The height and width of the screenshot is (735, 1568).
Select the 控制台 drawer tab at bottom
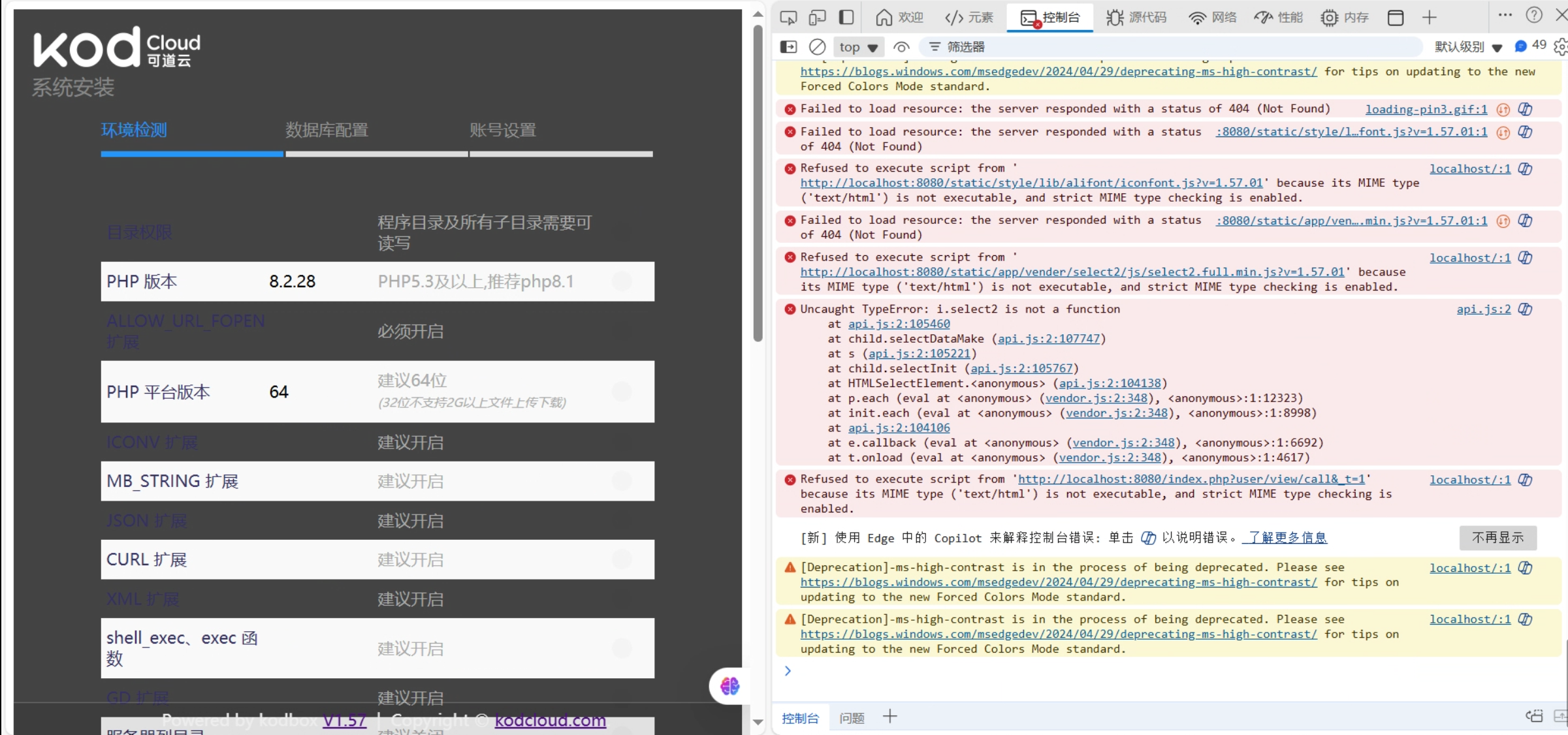(x=800, y=718)
